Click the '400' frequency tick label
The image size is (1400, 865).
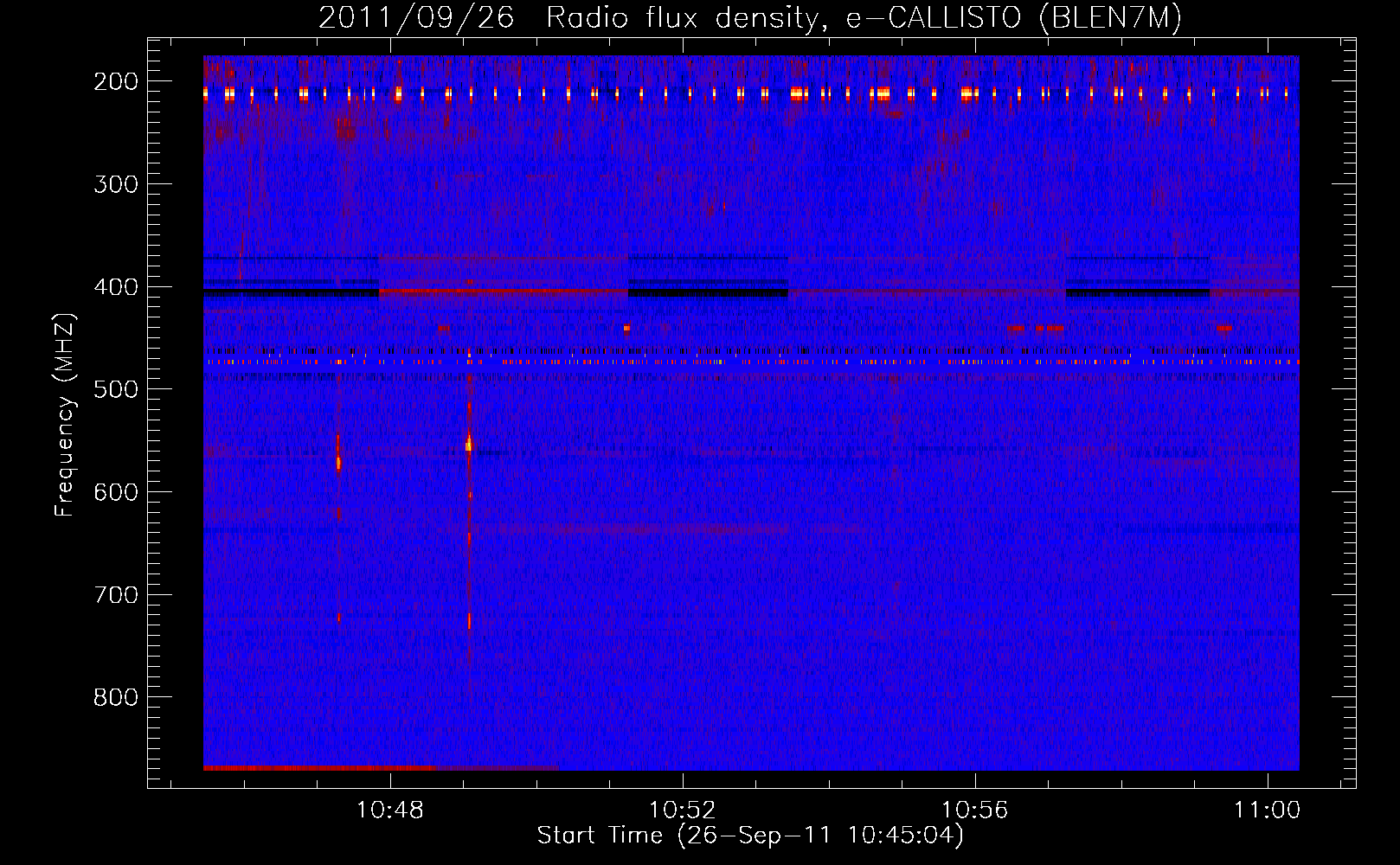pos(116,287)
